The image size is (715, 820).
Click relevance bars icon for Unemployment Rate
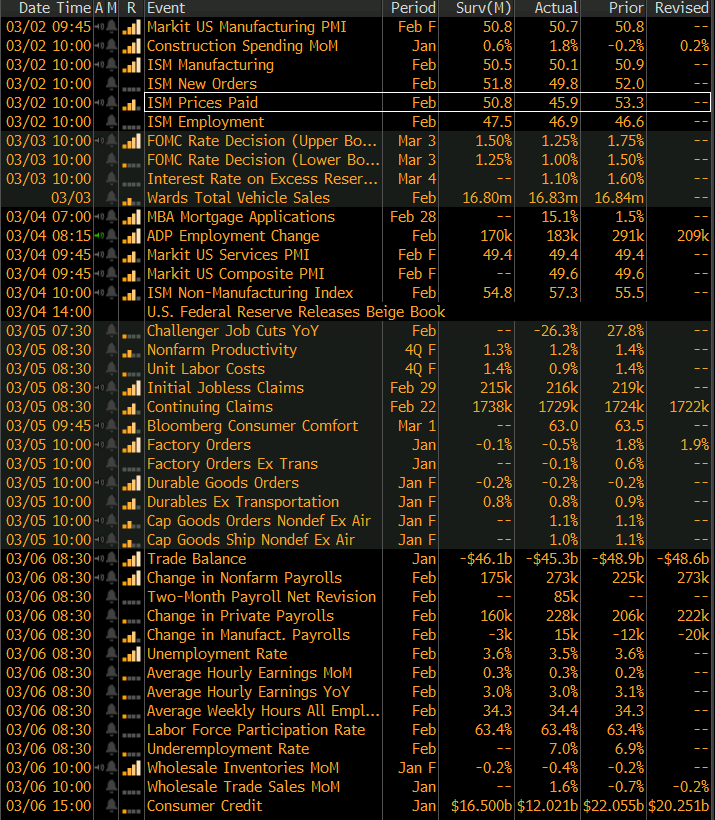pyautogui.click(x=131, y=654)
